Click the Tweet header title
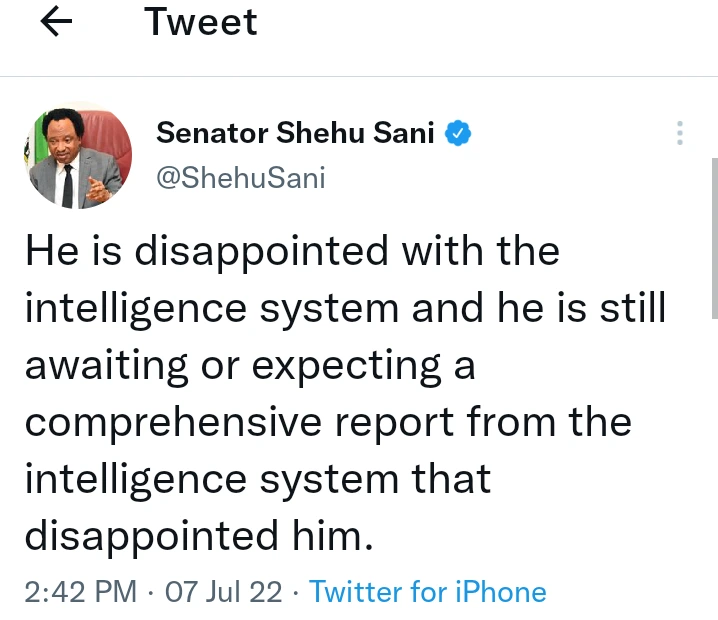The image size is (718, 620). (x=202, y=22)
